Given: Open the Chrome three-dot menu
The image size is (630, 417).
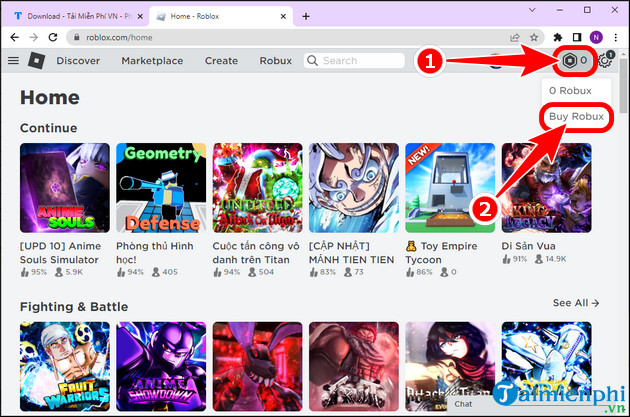Looking at the screenshot, I should point(616,37).
